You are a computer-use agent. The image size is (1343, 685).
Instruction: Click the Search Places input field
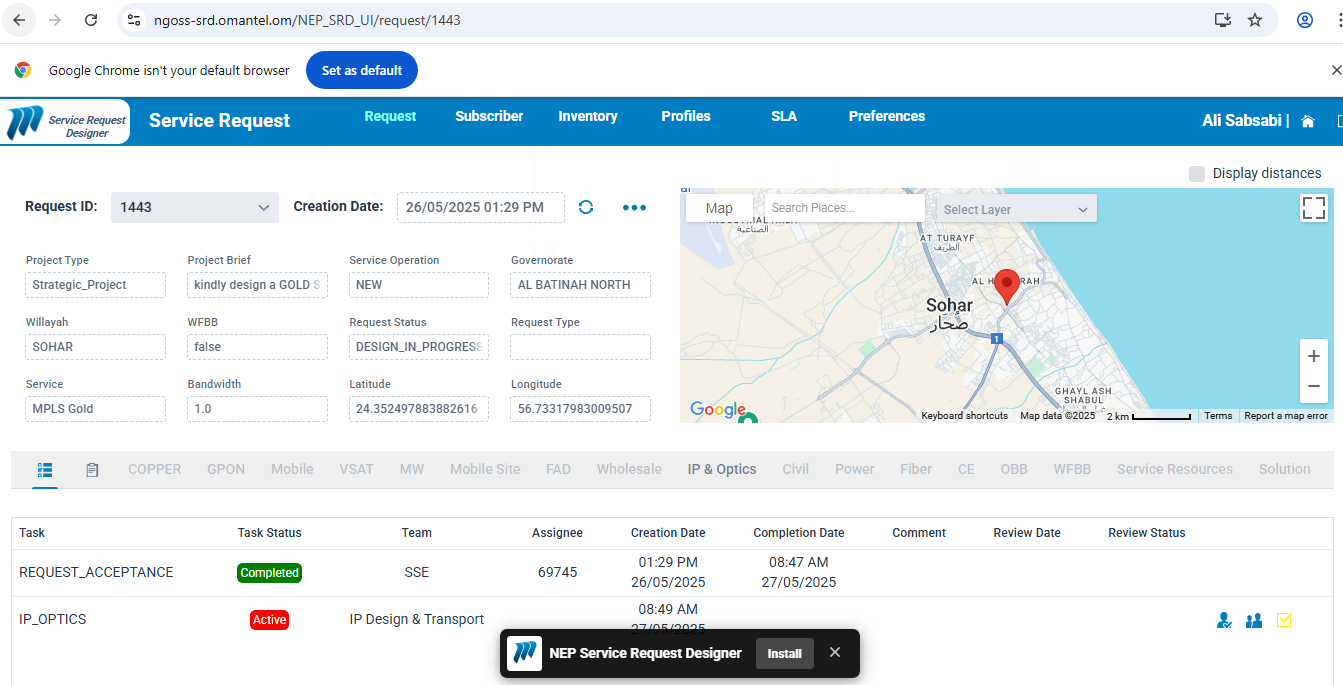844,208
